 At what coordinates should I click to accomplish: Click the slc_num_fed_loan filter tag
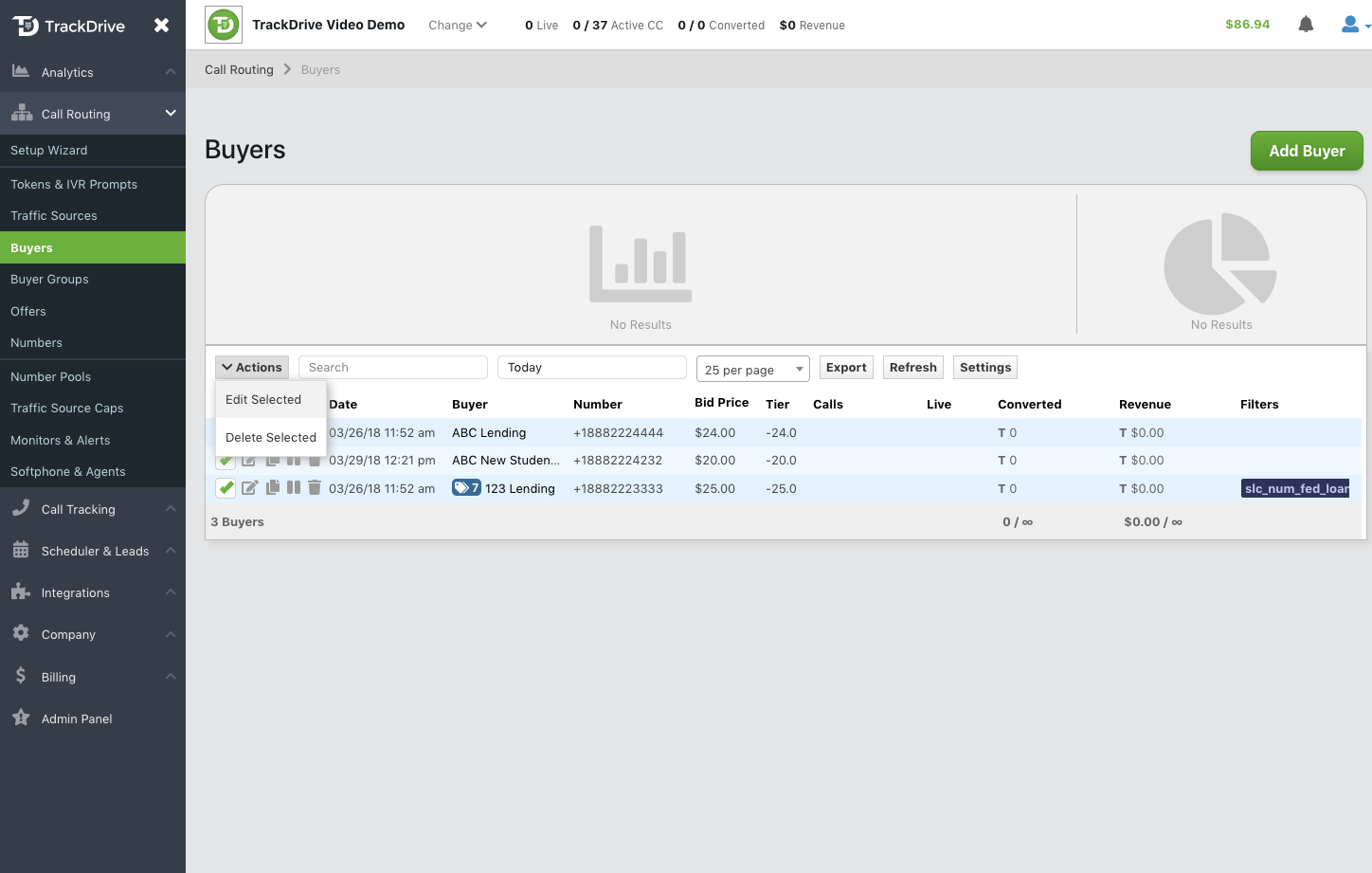[x=1295, y=488]
